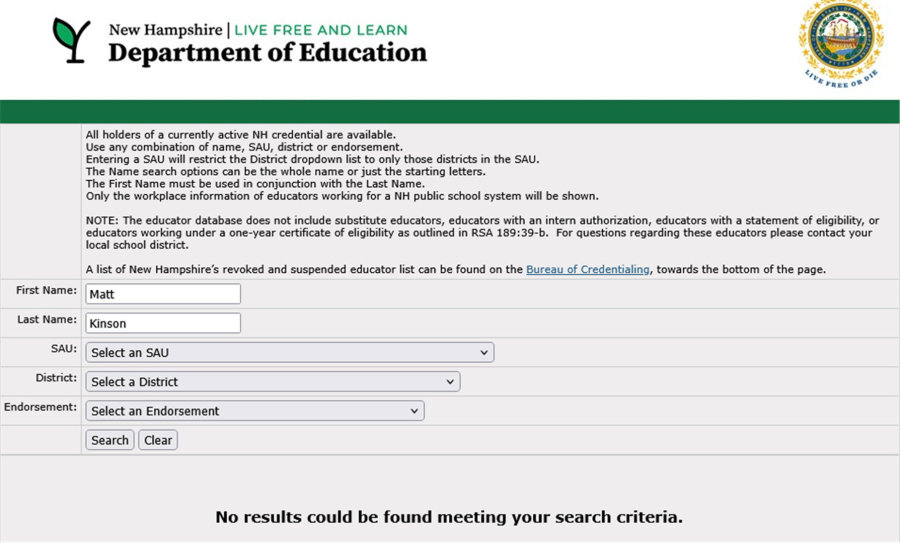Open the Select a District dropdown

273,382
